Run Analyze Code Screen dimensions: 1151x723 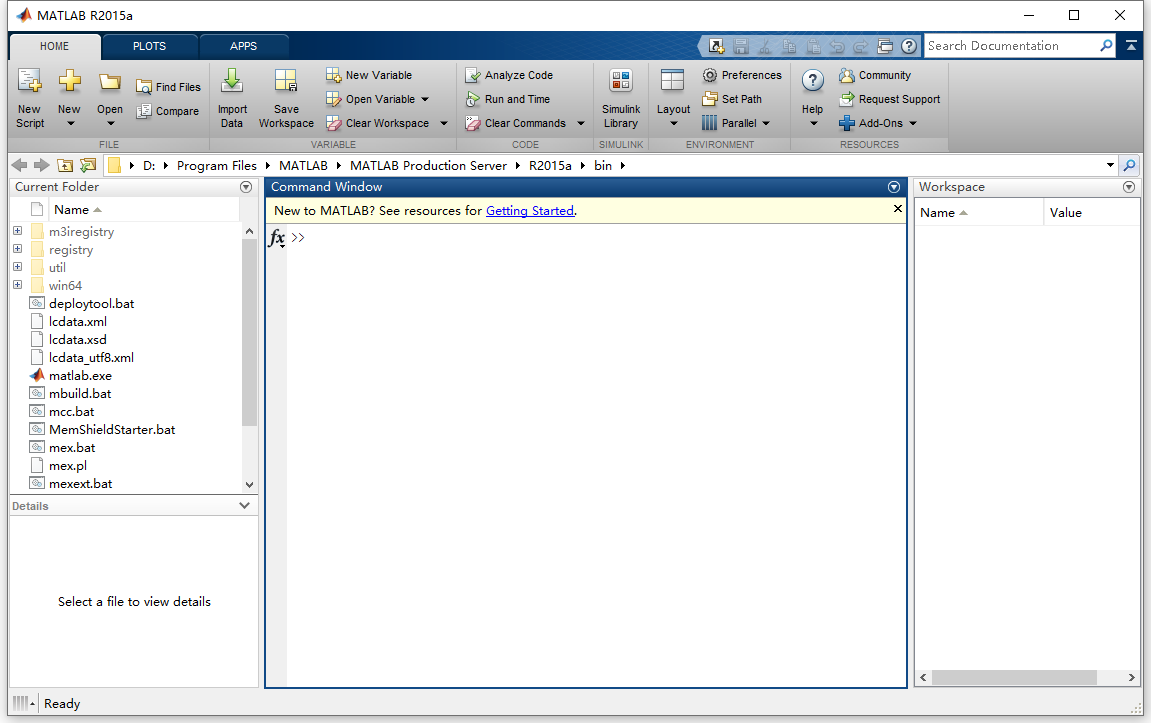(509, 75)
